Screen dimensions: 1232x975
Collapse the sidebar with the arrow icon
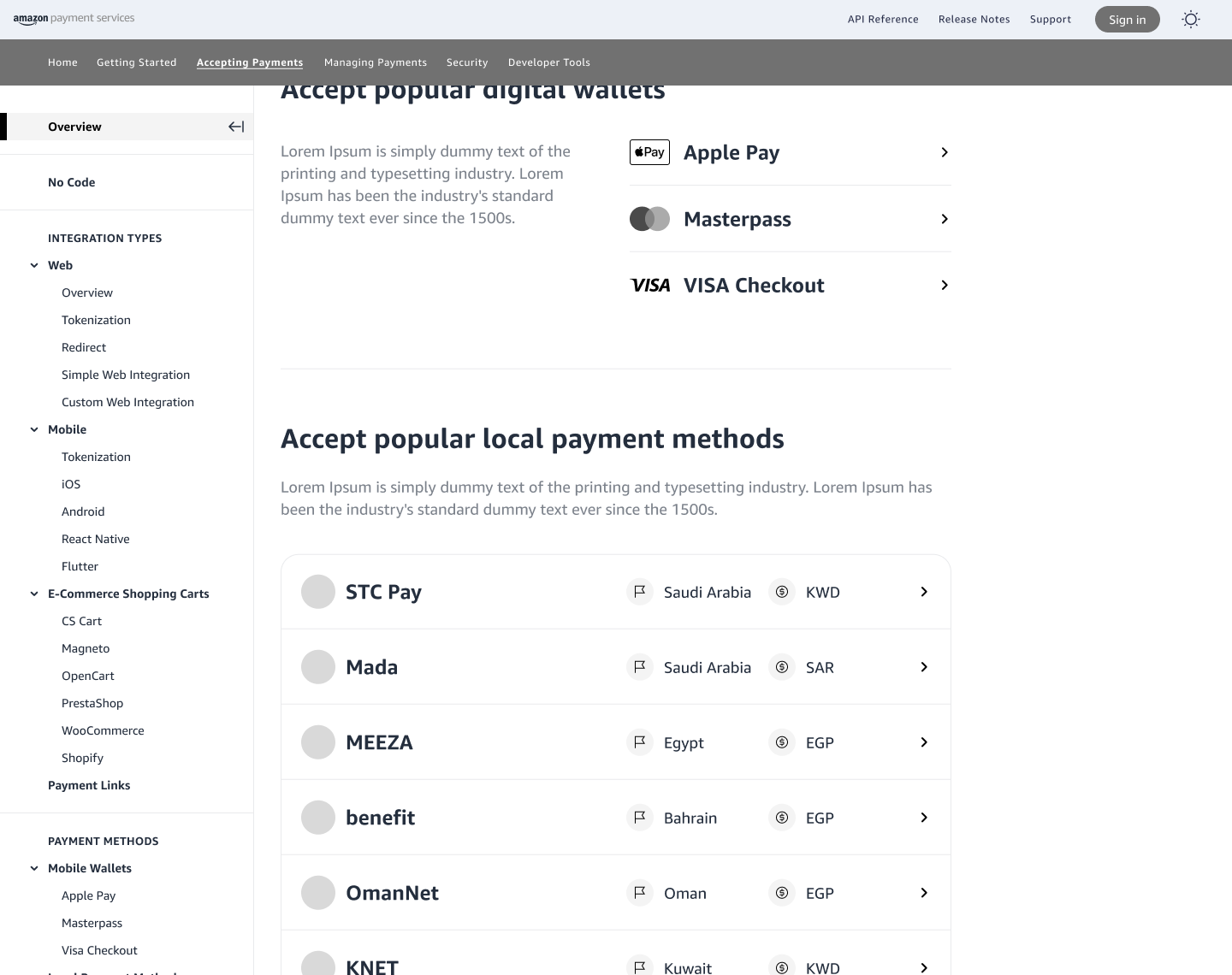coord(236,127)
